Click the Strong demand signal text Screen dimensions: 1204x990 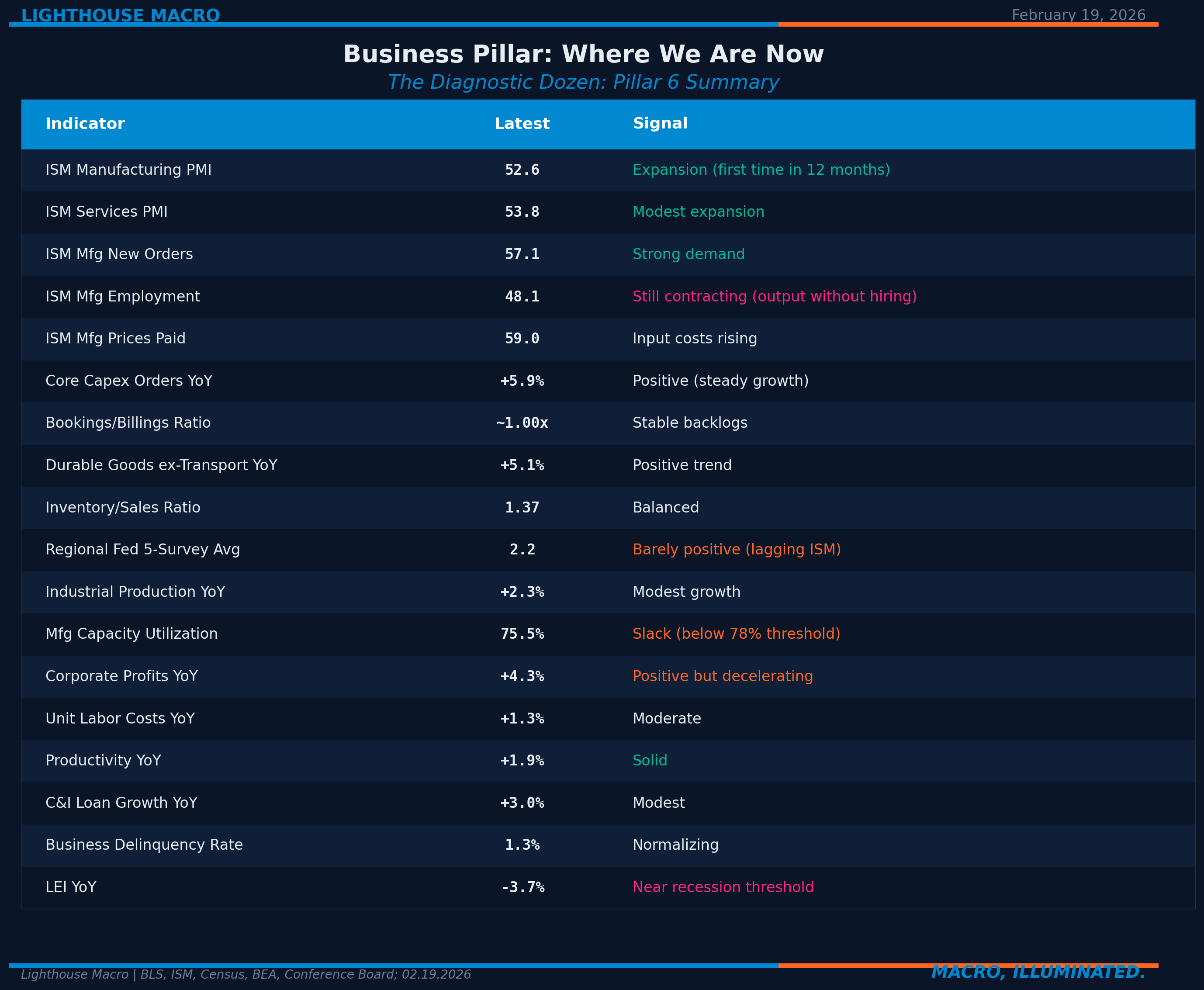click(x=688, y=254)
